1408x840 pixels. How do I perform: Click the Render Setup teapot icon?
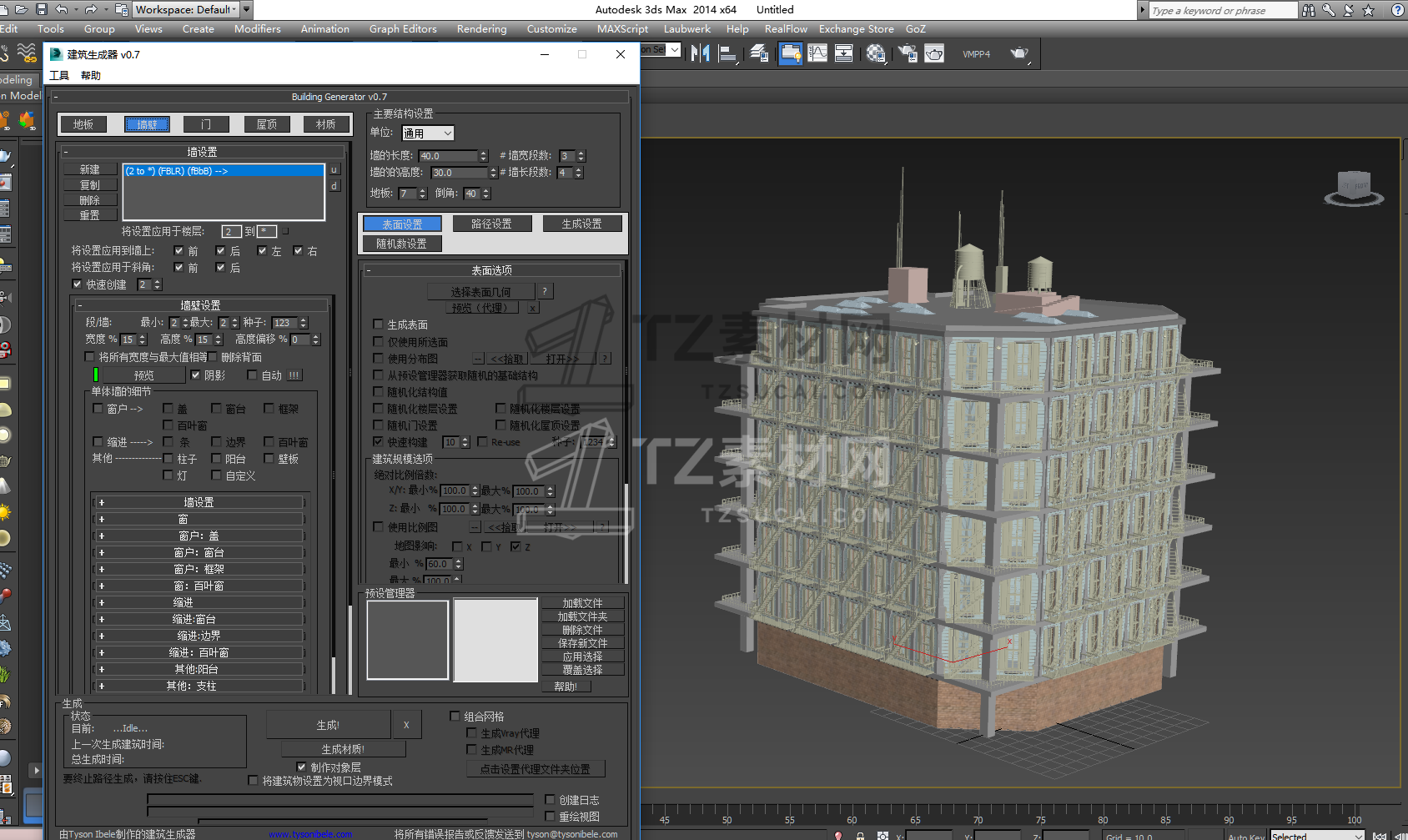907,54
